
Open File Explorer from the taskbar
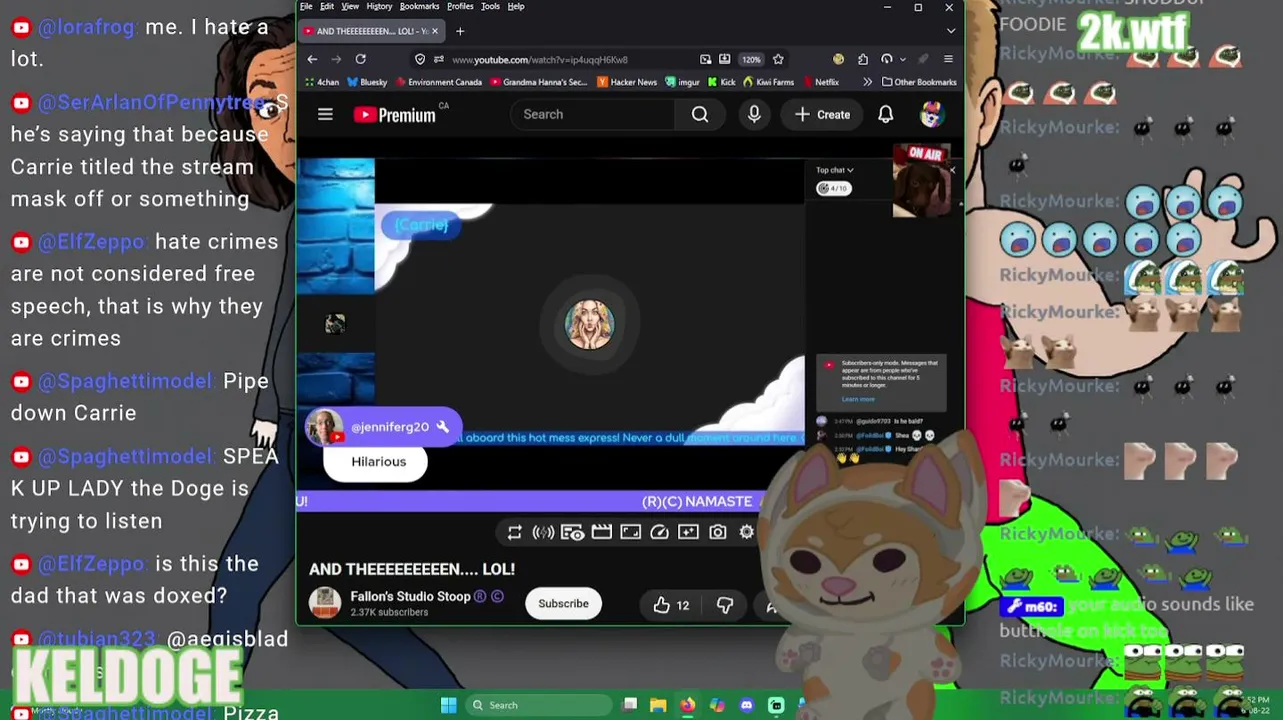[658, 705]
